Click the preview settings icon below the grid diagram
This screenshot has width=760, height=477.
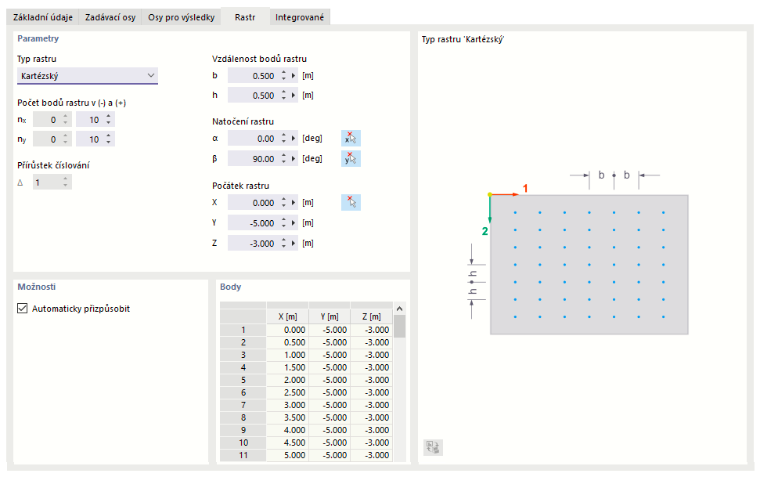pyautogui.click(x=433, y=447)
